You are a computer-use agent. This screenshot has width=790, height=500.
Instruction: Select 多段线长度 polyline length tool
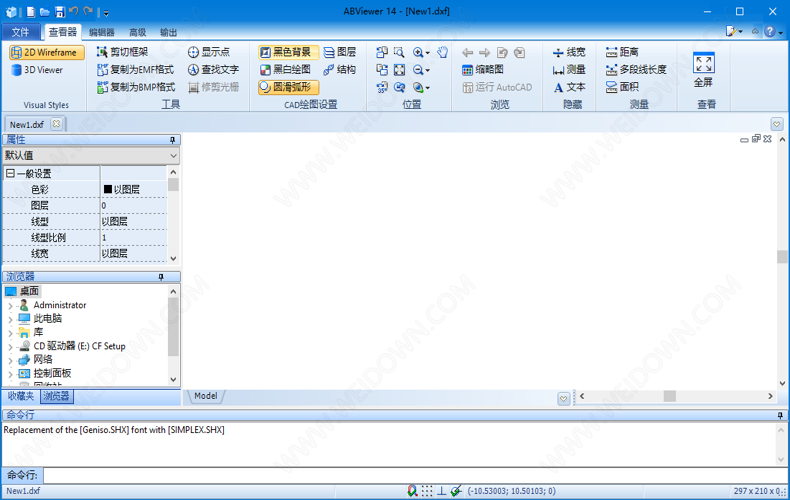point(636,70)
